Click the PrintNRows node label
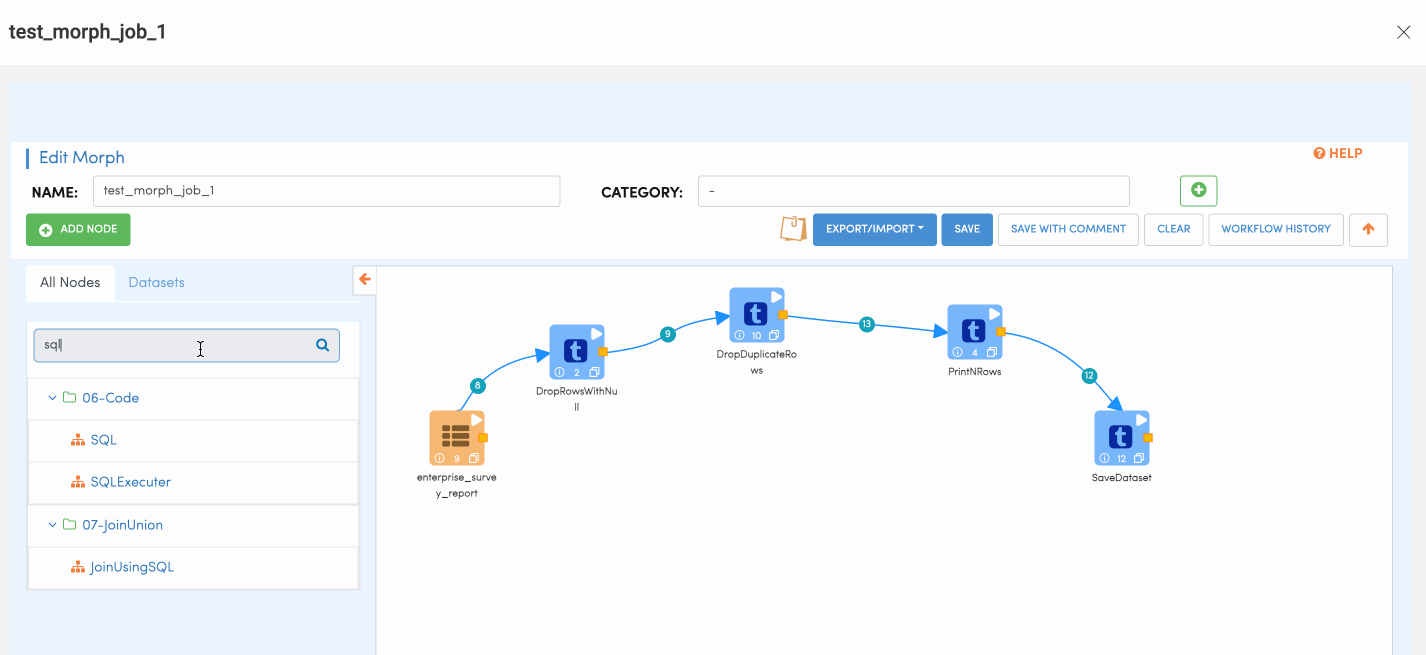1426x655 pixels. click(x=974, y=372)
